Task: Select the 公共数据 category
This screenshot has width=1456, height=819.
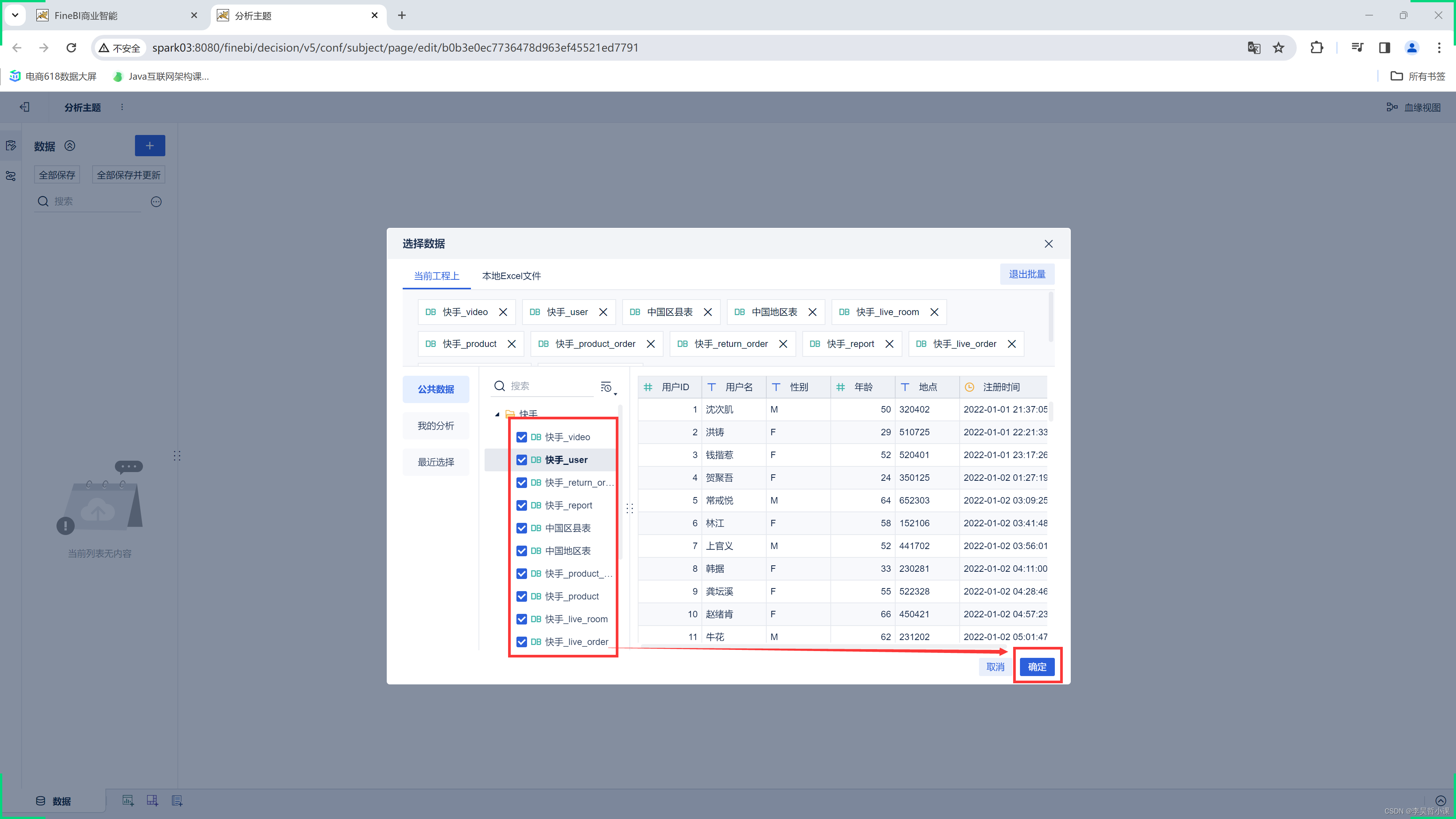Action: tap(436, 389)
